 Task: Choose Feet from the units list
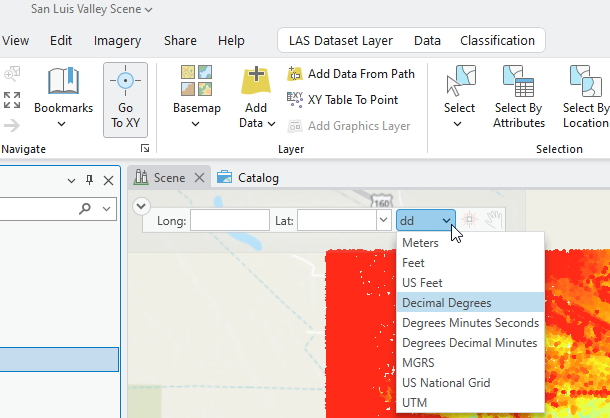coord(470,263)
